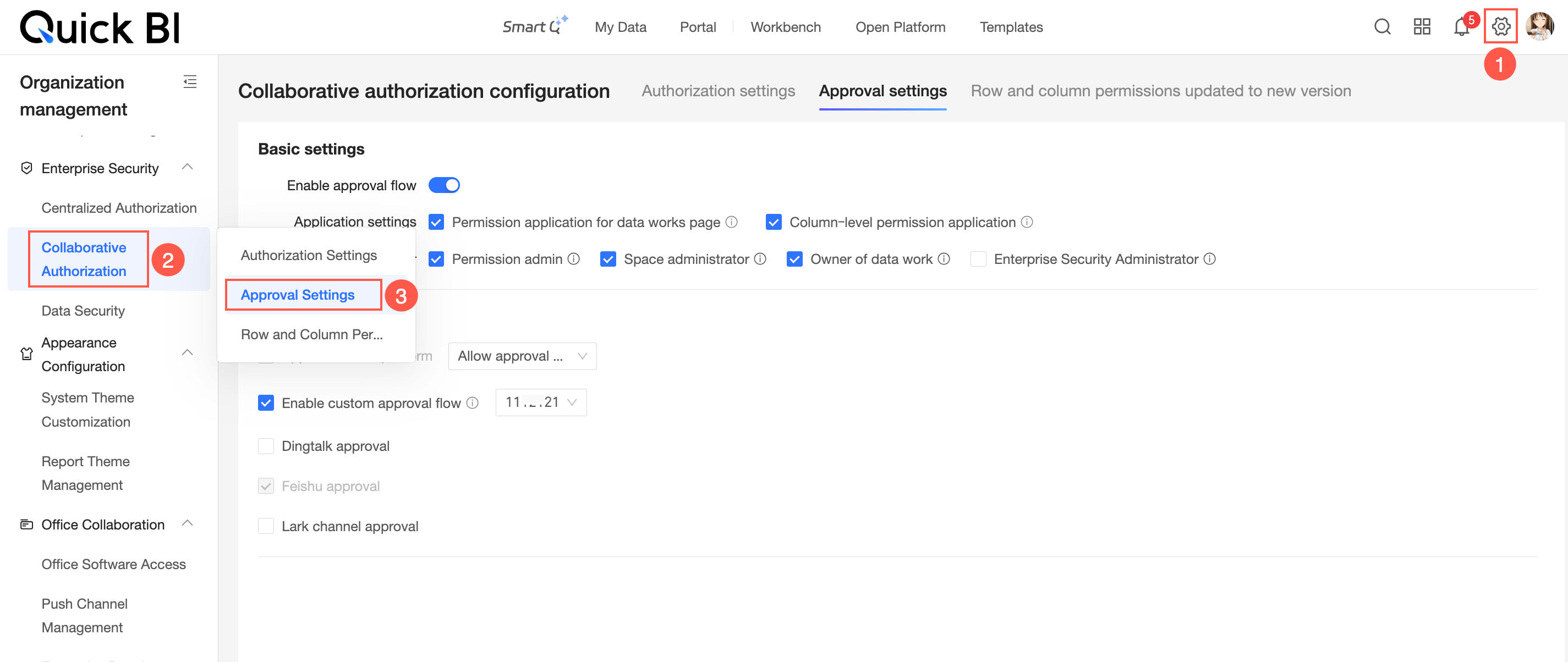Enable the Lark channel approval checkbox
This screenshot has width=1568, height=662.
point(266,526)
